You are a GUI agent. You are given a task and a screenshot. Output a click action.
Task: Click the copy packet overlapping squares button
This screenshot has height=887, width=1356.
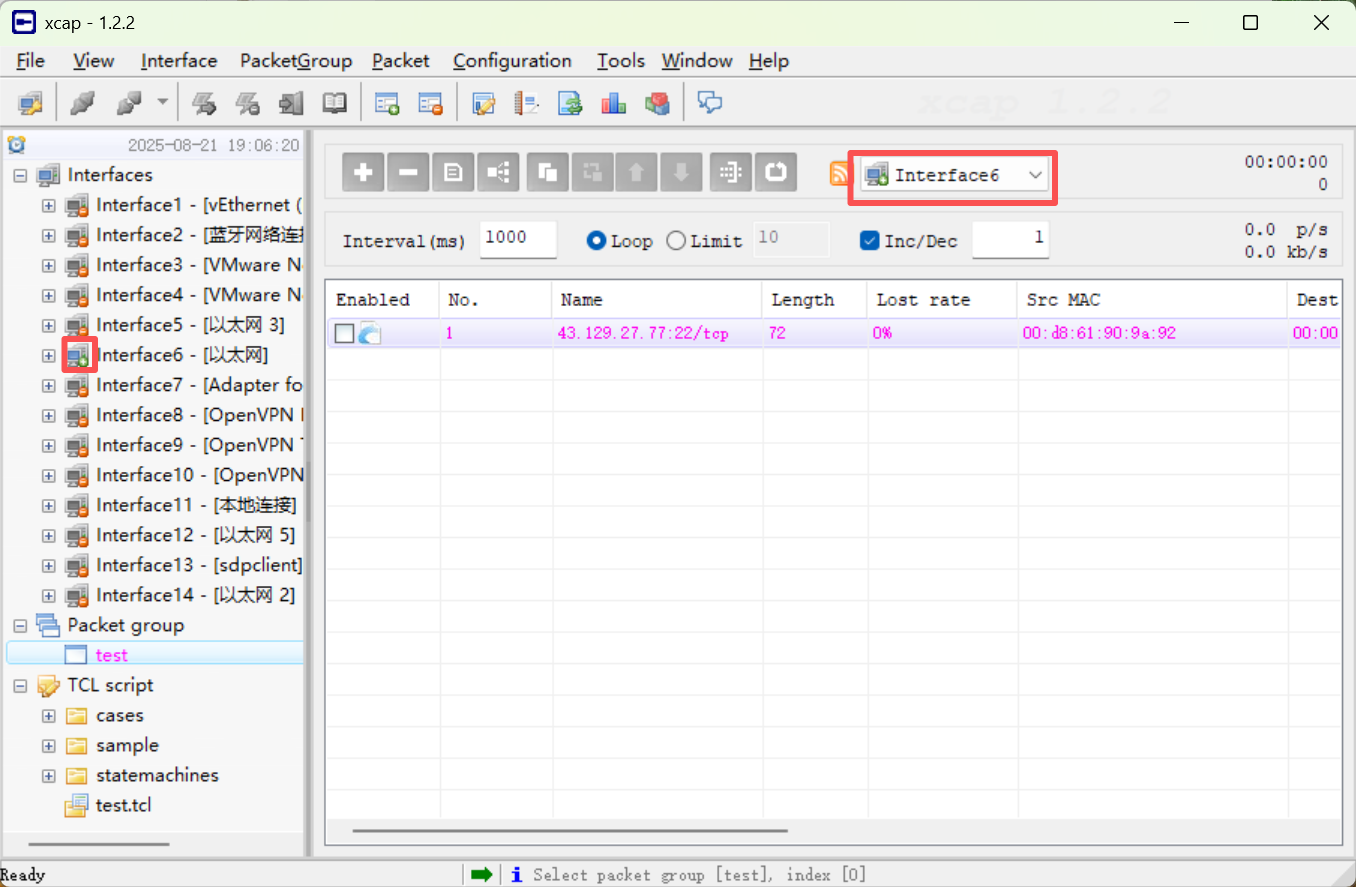pos(547,173)
